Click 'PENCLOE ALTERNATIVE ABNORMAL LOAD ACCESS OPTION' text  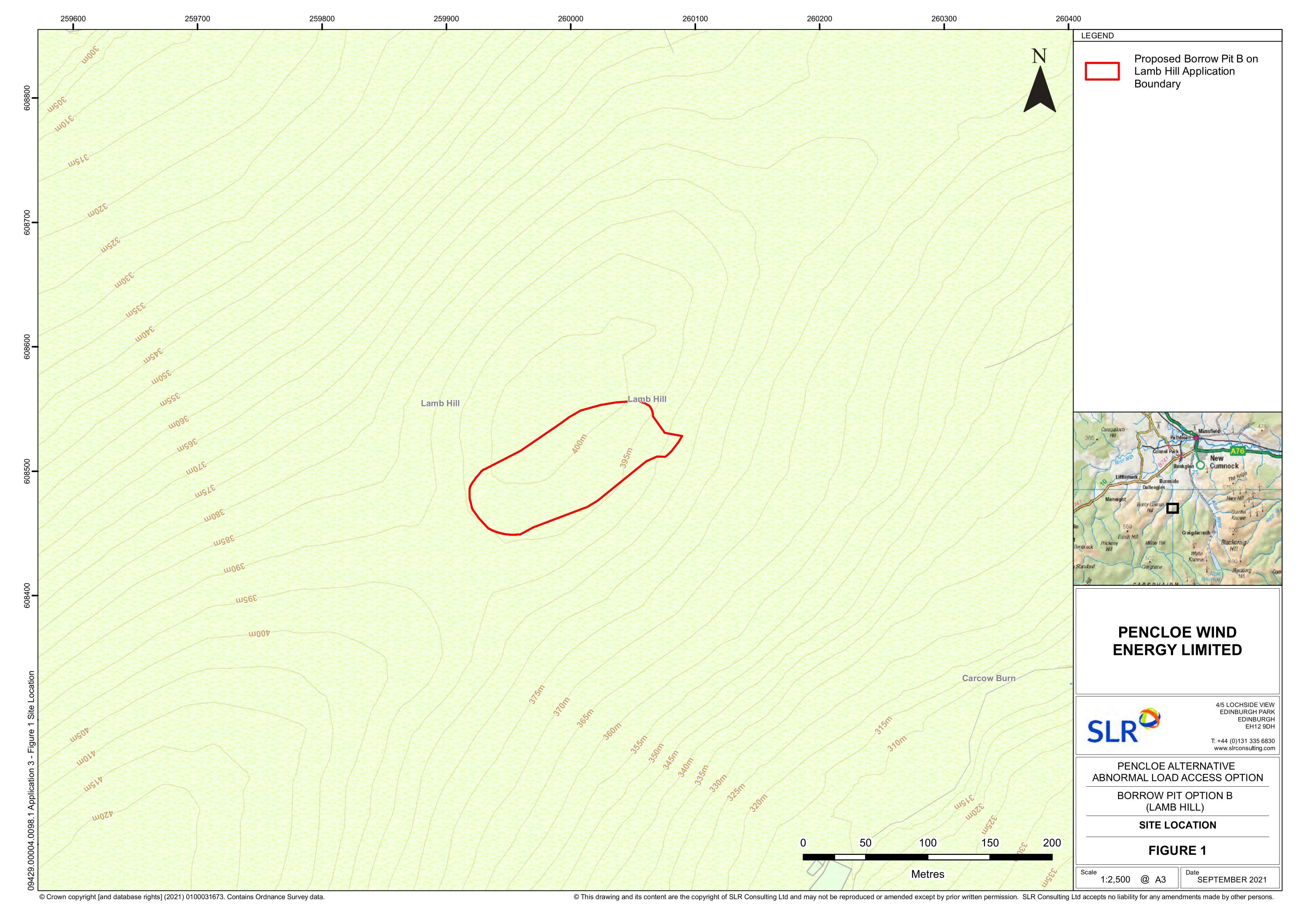(1177, 772)
